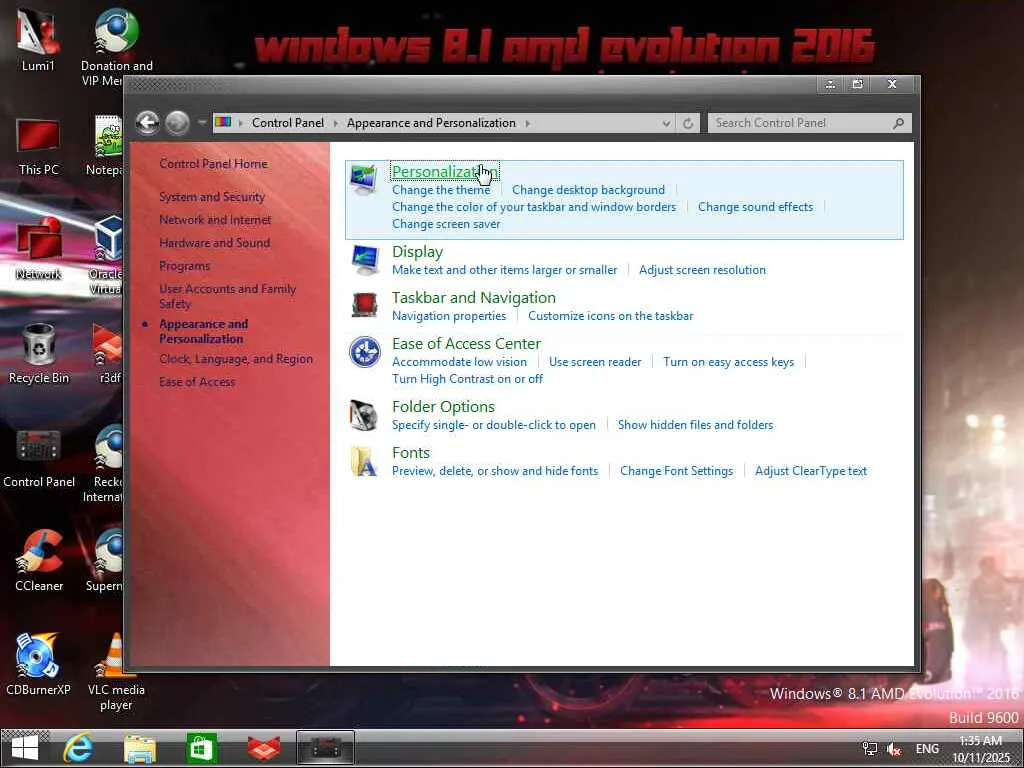
Task: Open the Windows Store taskbar icon
Action: tap(201, 748)
